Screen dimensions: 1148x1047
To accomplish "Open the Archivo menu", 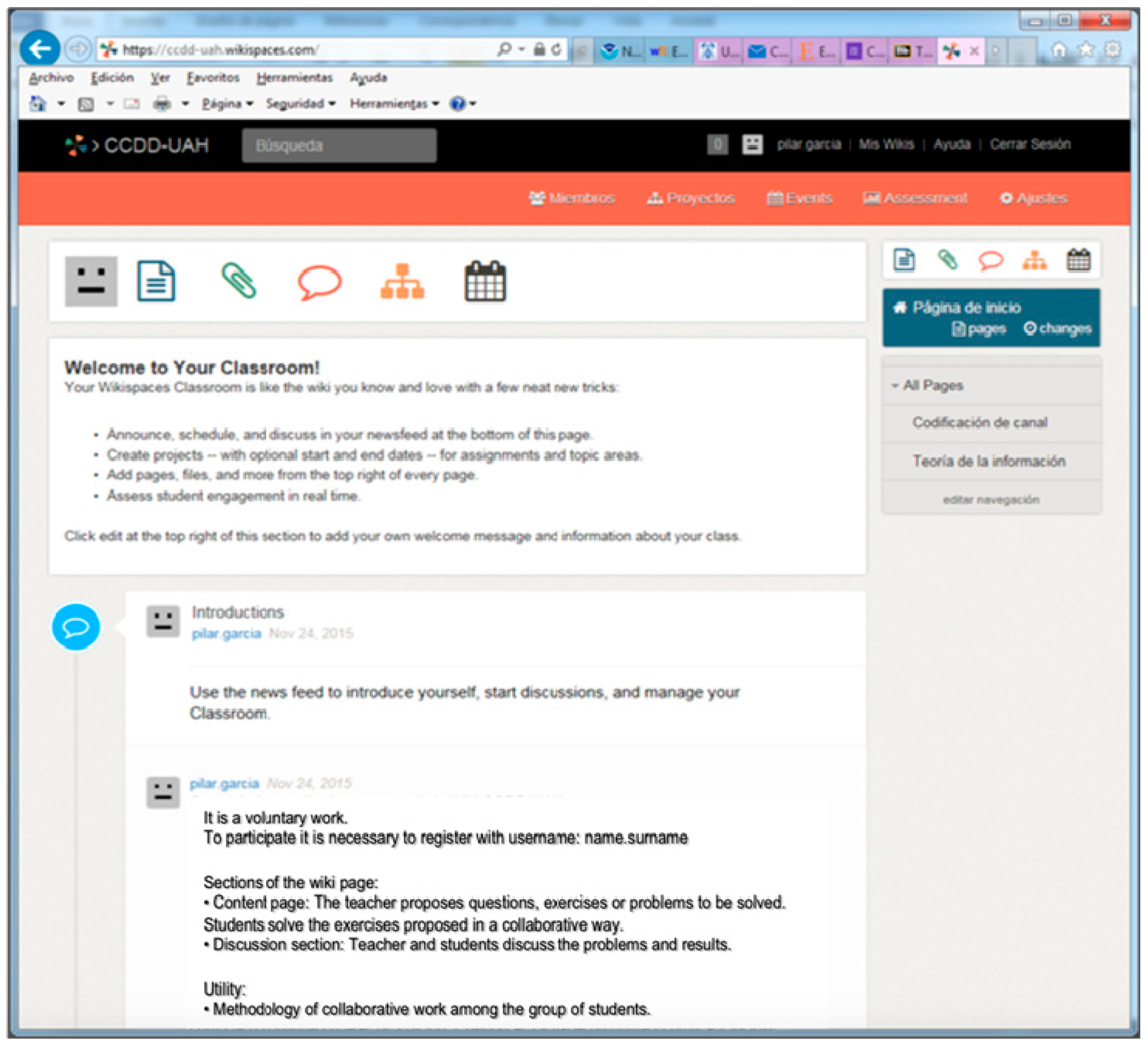I will [51, 77].
